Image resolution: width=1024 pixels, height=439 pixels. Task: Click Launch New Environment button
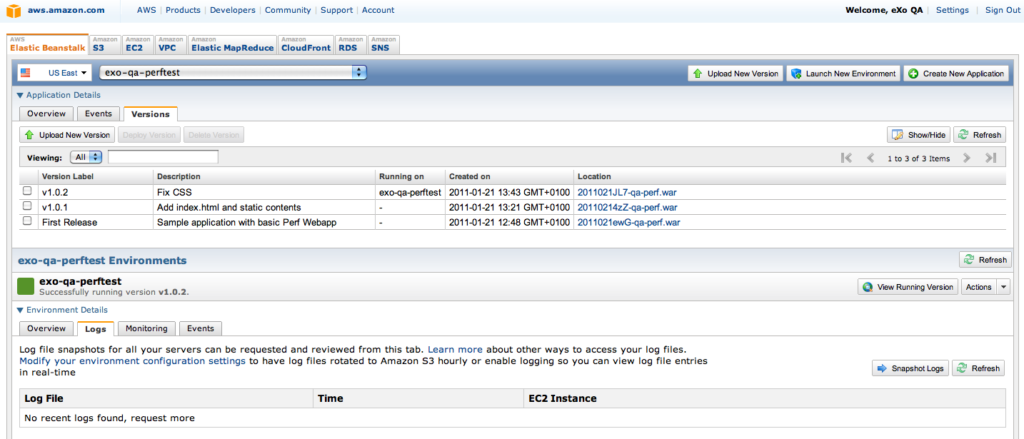pos(843,74)
